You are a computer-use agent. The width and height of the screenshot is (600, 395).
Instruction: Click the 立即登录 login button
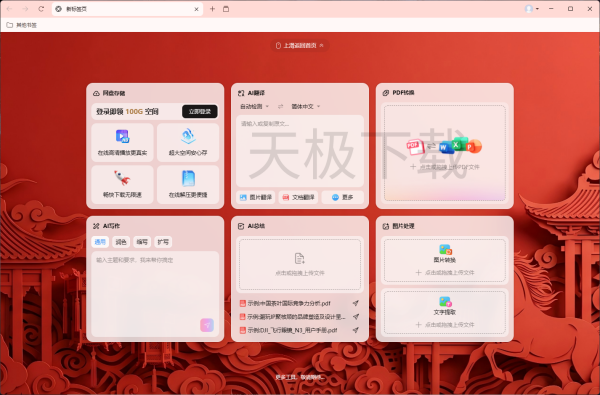[x=200, y=111]
